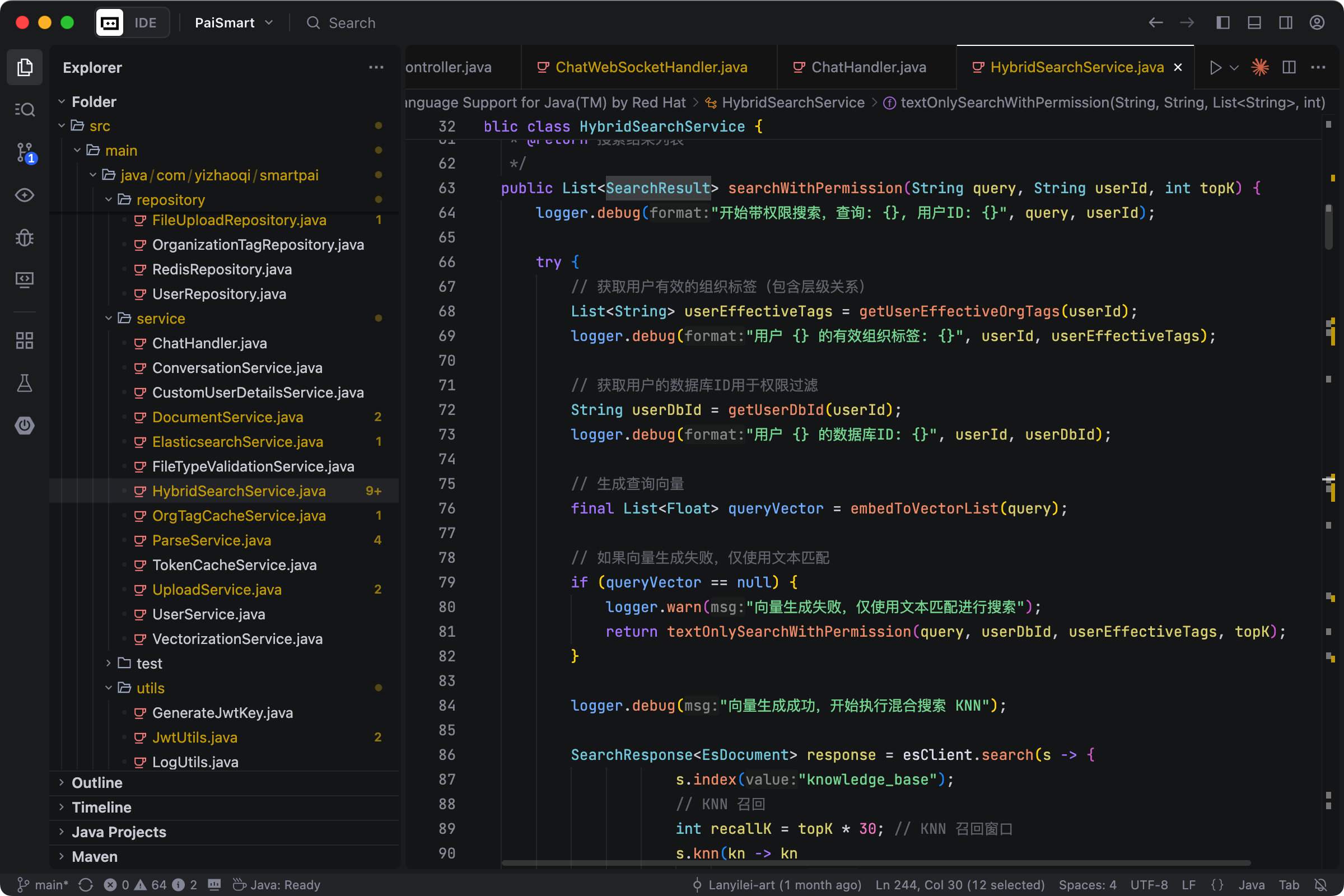Open the Source Control activity icon
1344x896 pixels.
click(25, 152)
